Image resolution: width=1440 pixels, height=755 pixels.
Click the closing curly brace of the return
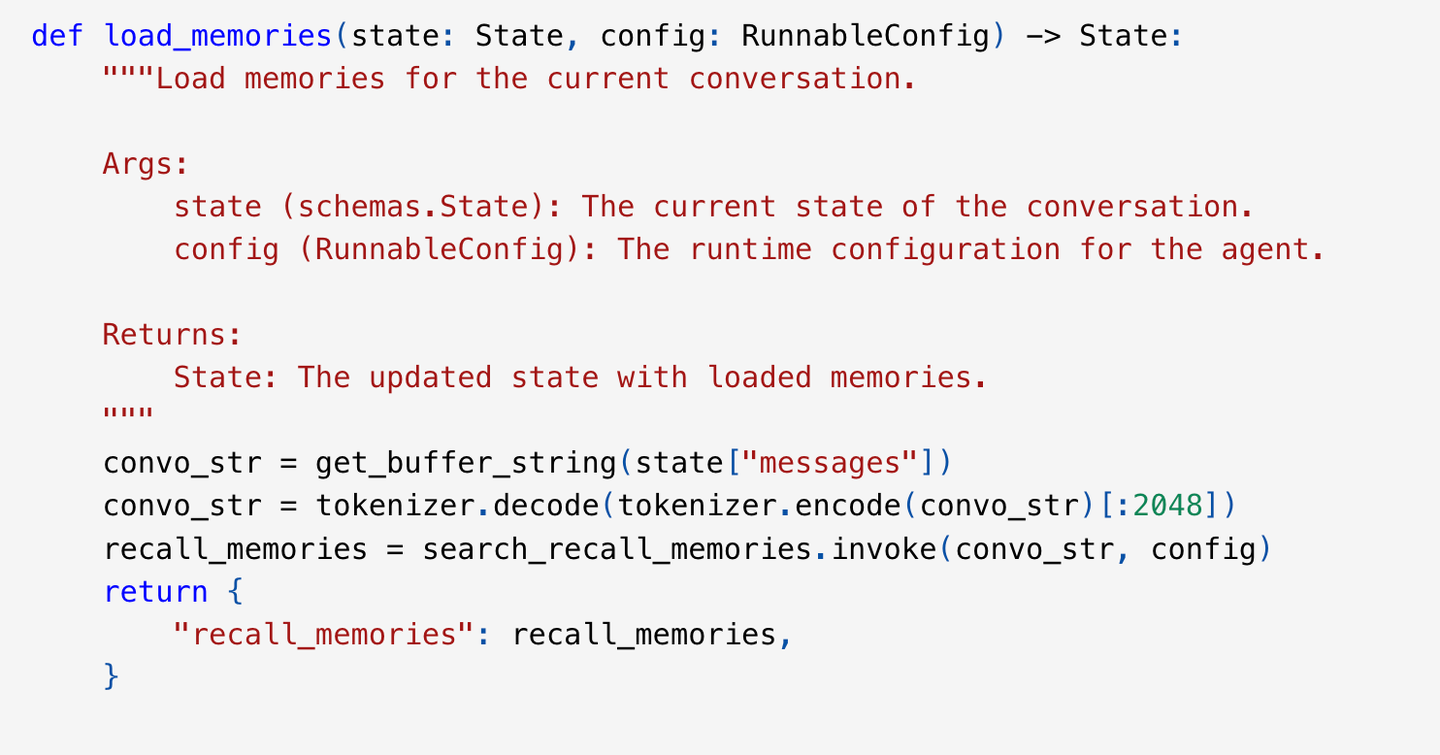coord(111,677)
